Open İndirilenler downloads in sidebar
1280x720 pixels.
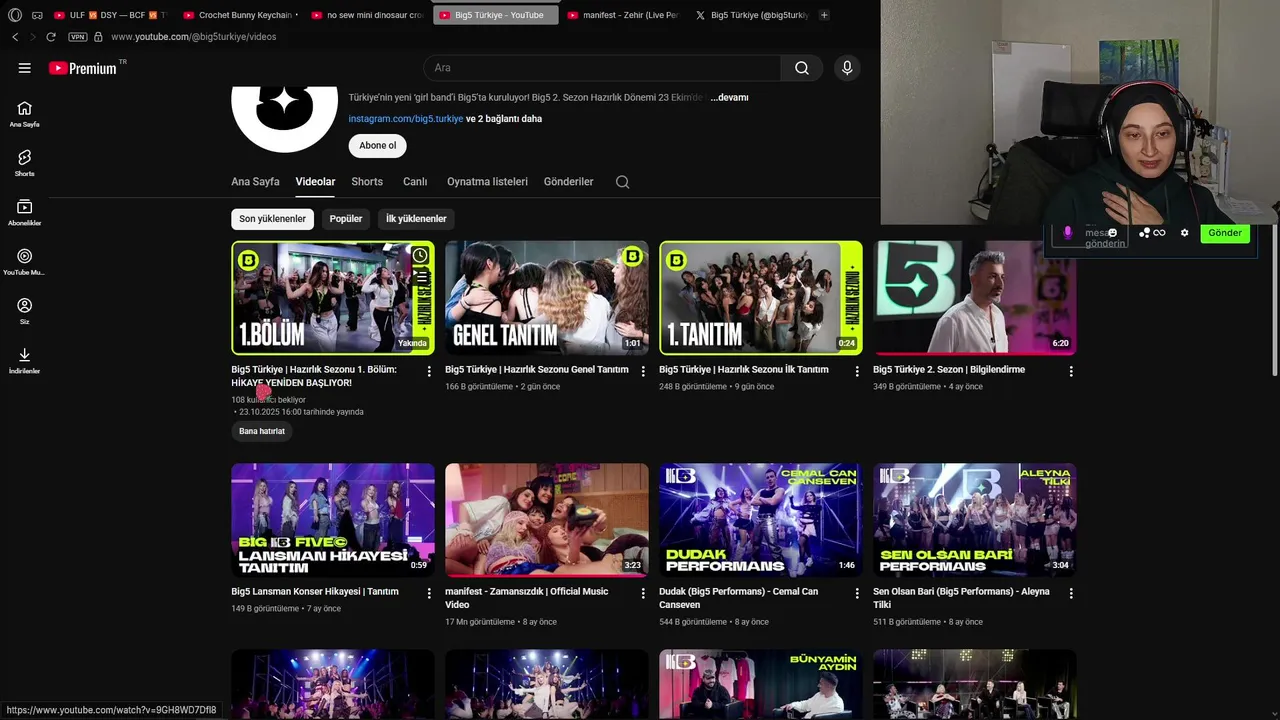coord(24,360)
